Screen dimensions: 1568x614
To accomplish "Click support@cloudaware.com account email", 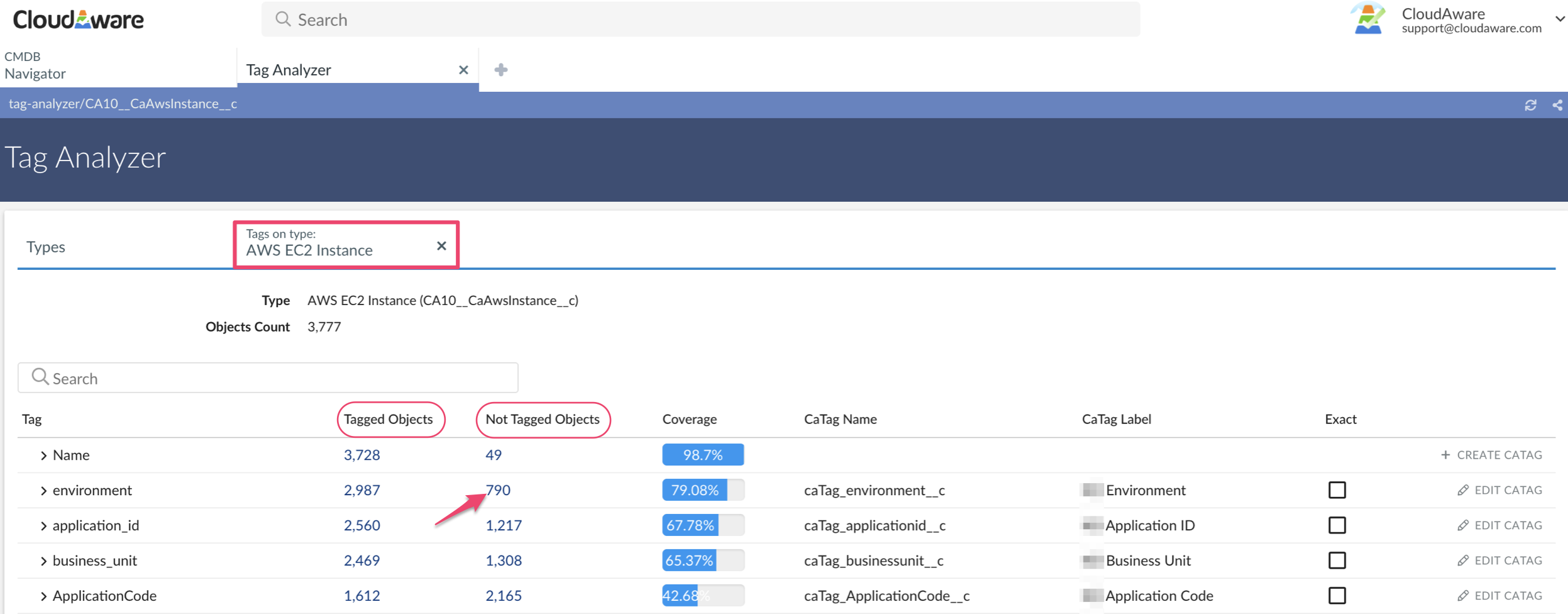I will pos(1471,28).
